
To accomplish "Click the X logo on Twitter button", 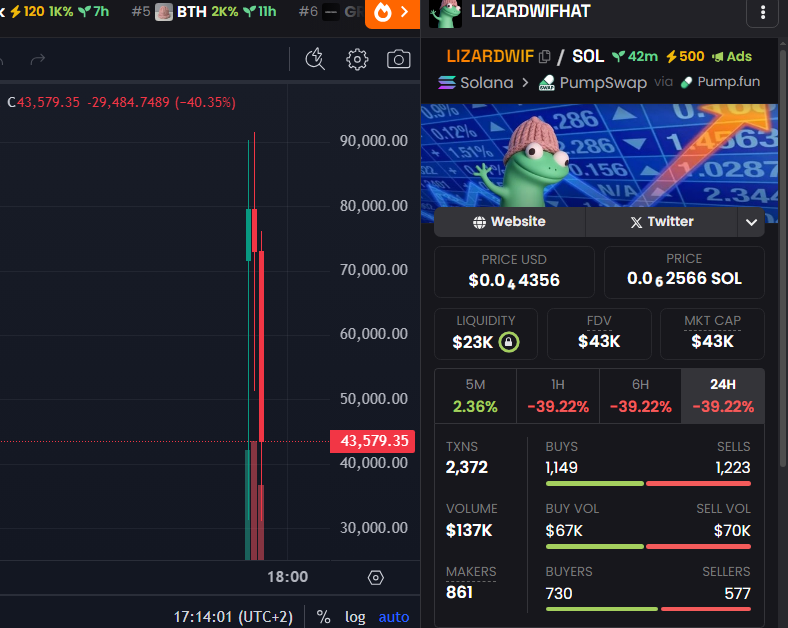I will coord(636,222).
